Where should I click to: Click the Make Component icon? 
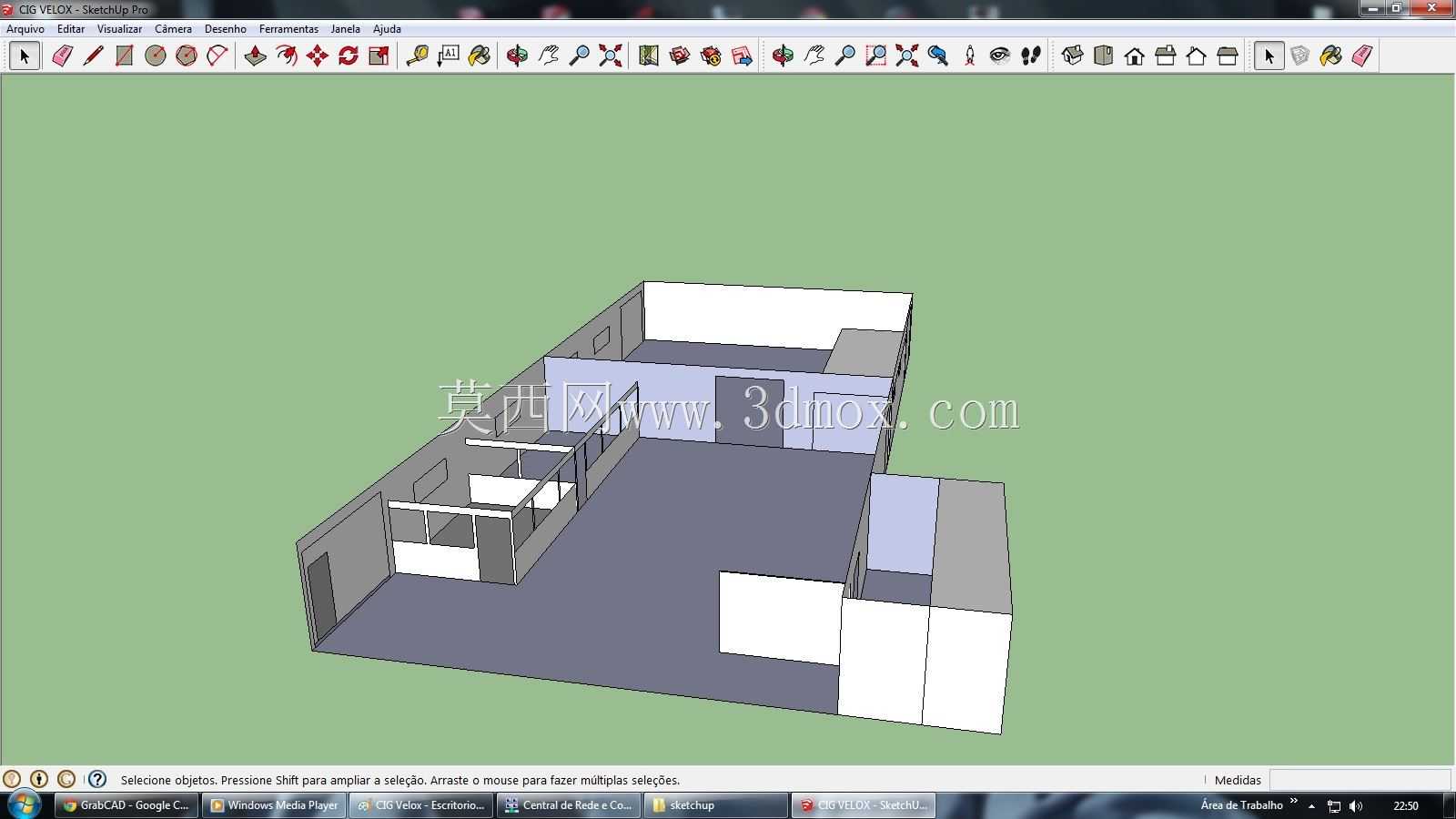click(1299, 56)
